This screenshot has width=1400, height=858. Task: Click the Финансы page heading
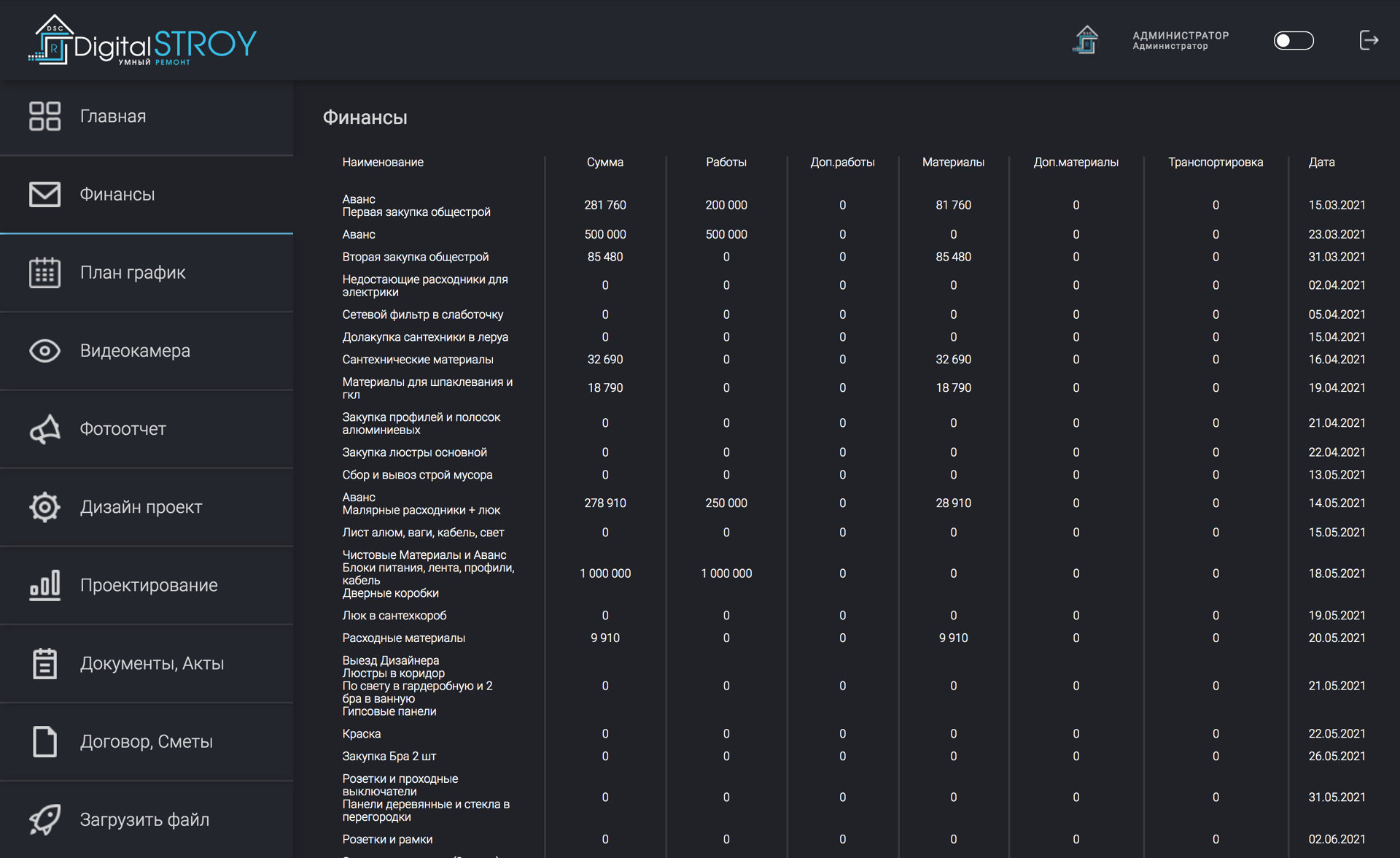point(365,117)
